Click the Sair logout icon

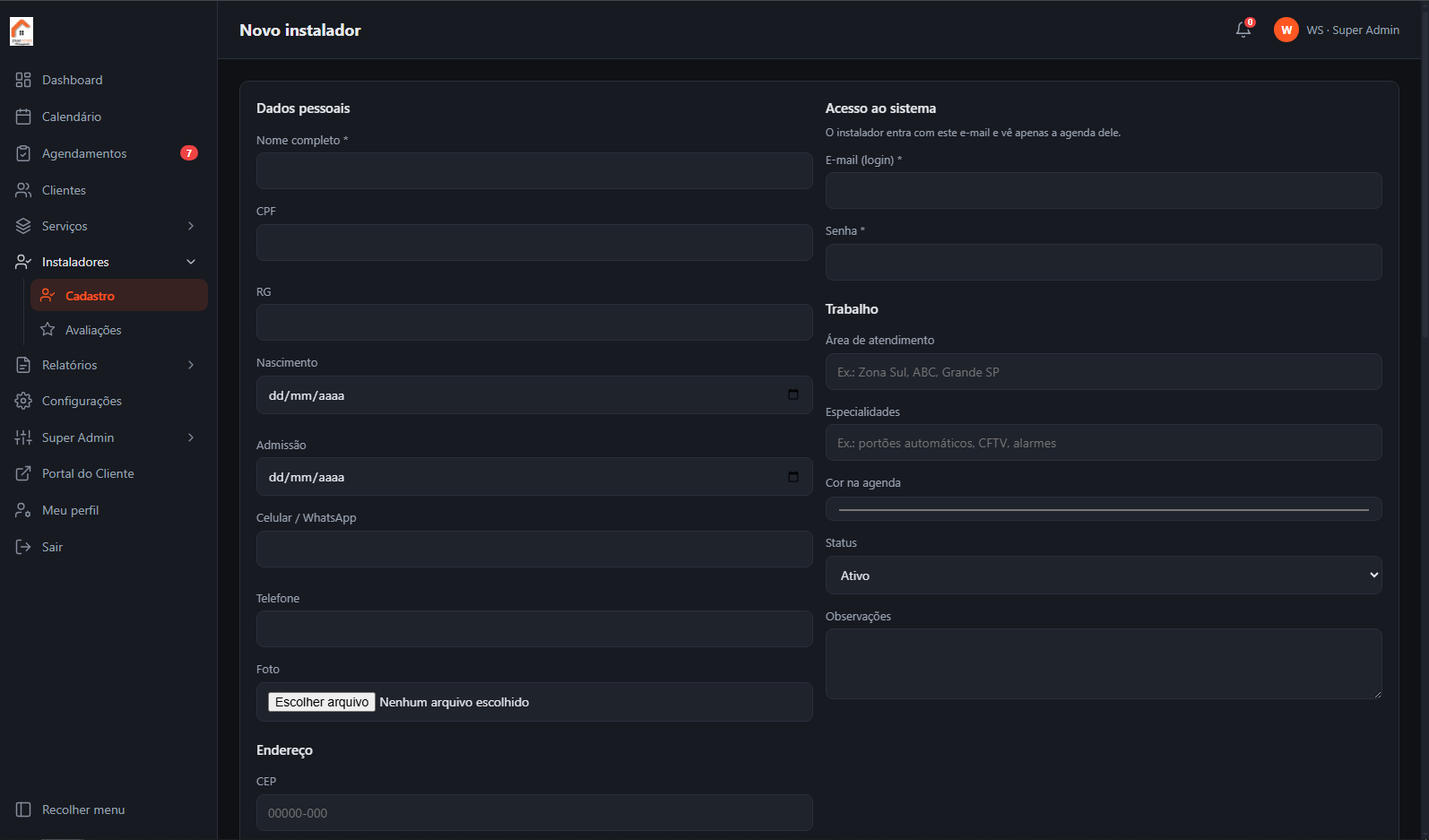[23, 547]
